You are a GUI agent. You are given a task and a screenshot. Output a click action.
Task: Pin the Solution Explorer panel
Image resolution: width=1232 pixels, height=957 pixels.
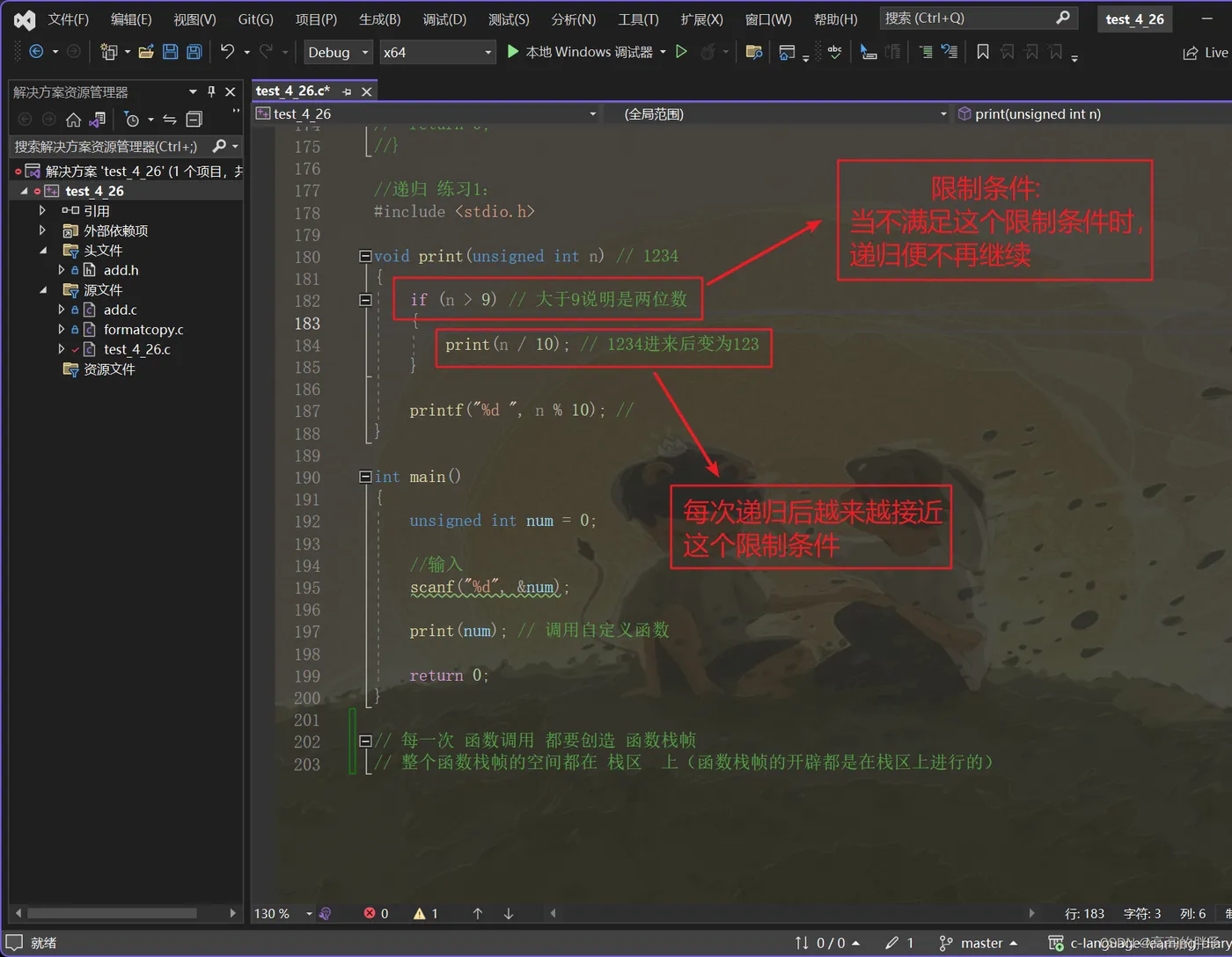211,91
